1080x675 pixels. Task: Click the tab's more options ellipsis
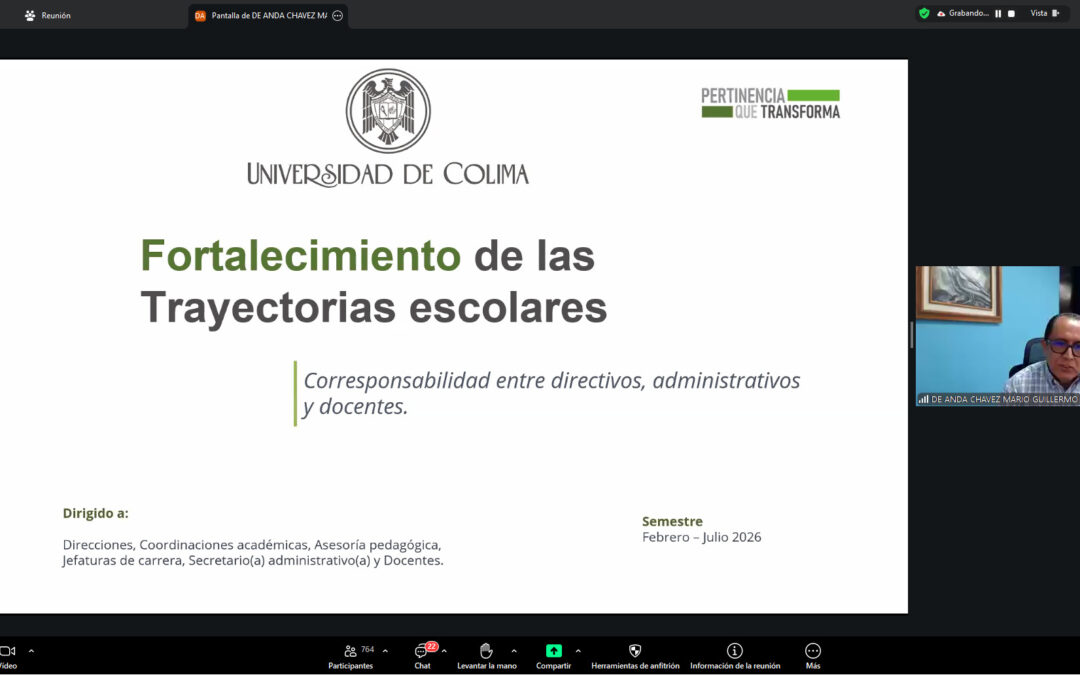337,15
